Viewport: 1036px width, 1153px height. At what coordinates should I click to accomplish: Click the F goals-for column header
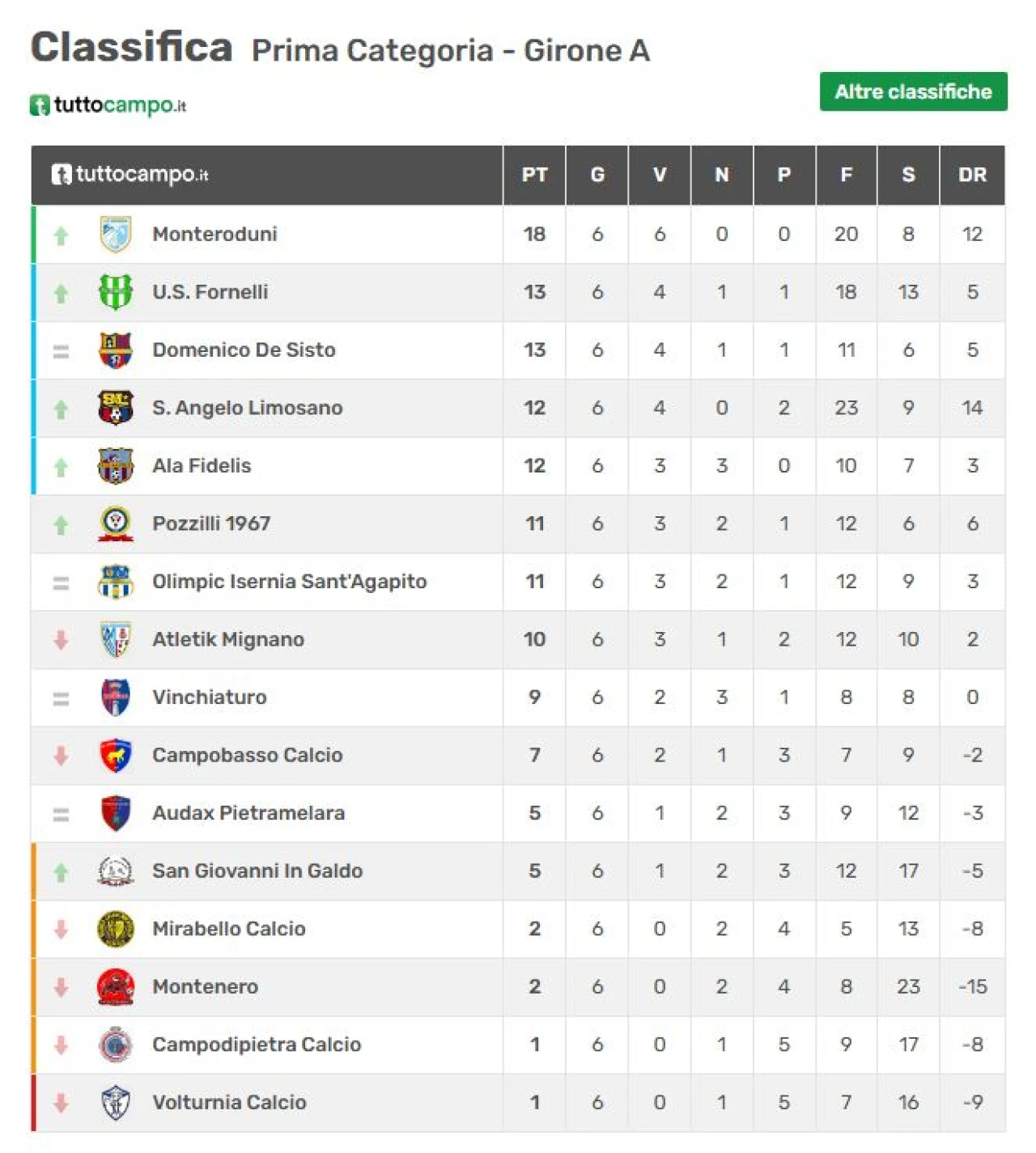847,175
